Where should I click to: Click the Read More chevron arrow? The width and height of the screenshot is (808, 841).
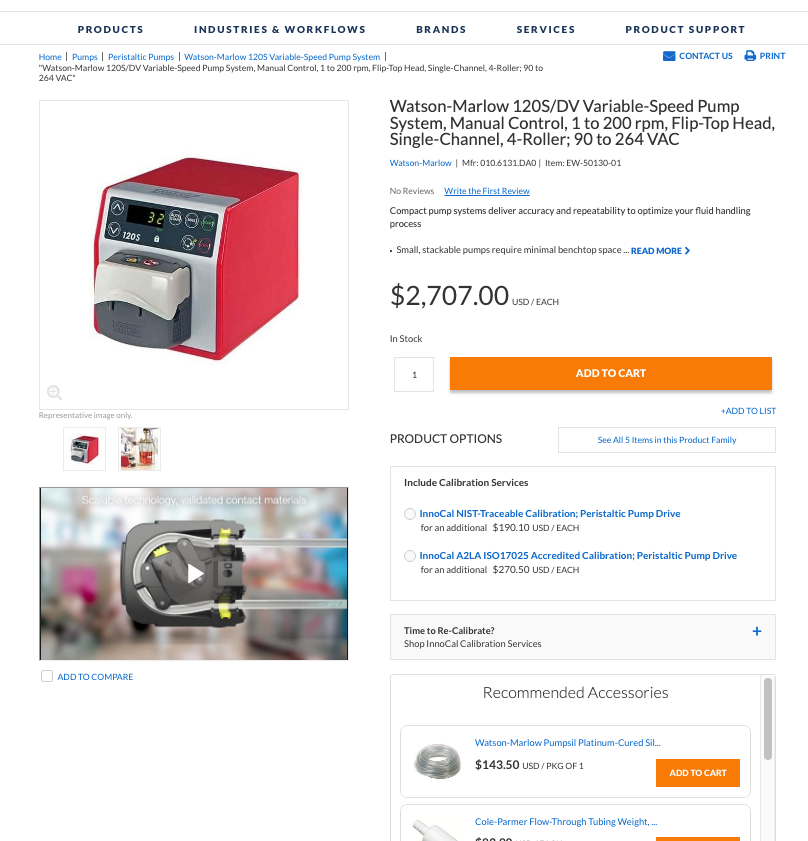point(687,250)
